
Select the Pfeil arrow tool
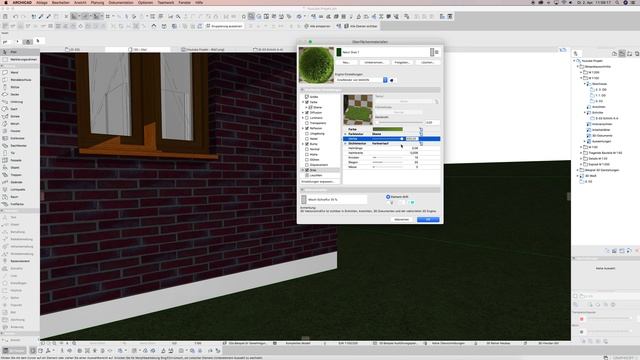[x=19, y=52]
